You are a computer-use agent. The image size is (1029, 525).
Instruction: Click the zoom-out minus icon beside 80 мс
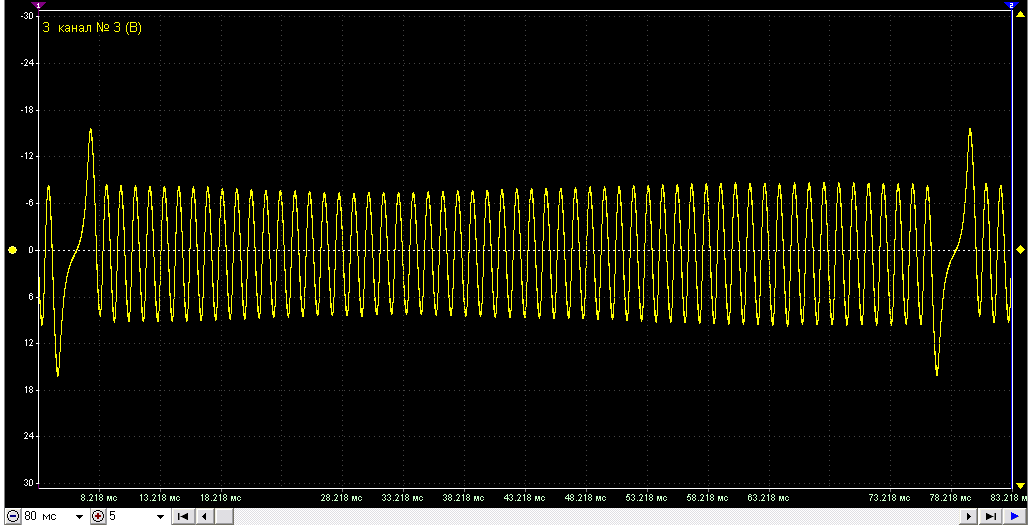[x=14, y=516]
